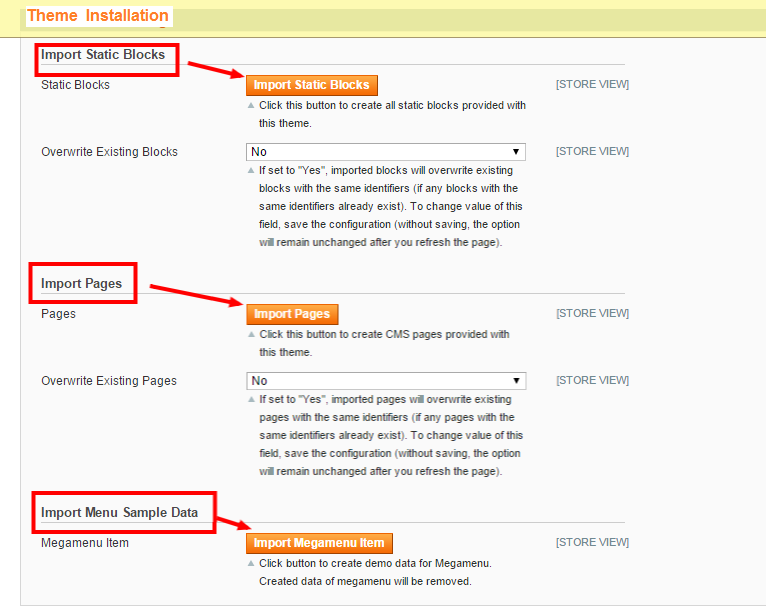Open the Overwrite Existing Blocks dropdown
The image size is (766, 610).
(x=385, y=152)
